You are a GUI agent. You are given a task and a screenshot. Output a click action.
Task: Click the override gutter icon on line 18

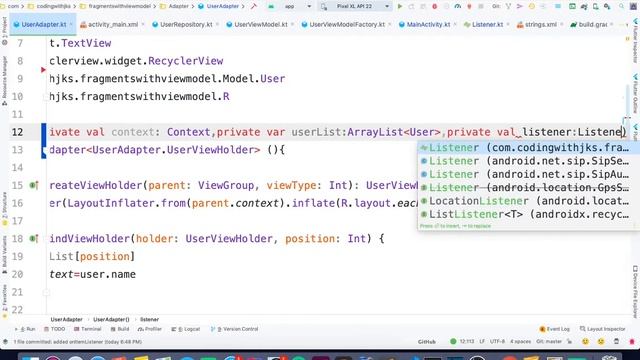point(34,238)
